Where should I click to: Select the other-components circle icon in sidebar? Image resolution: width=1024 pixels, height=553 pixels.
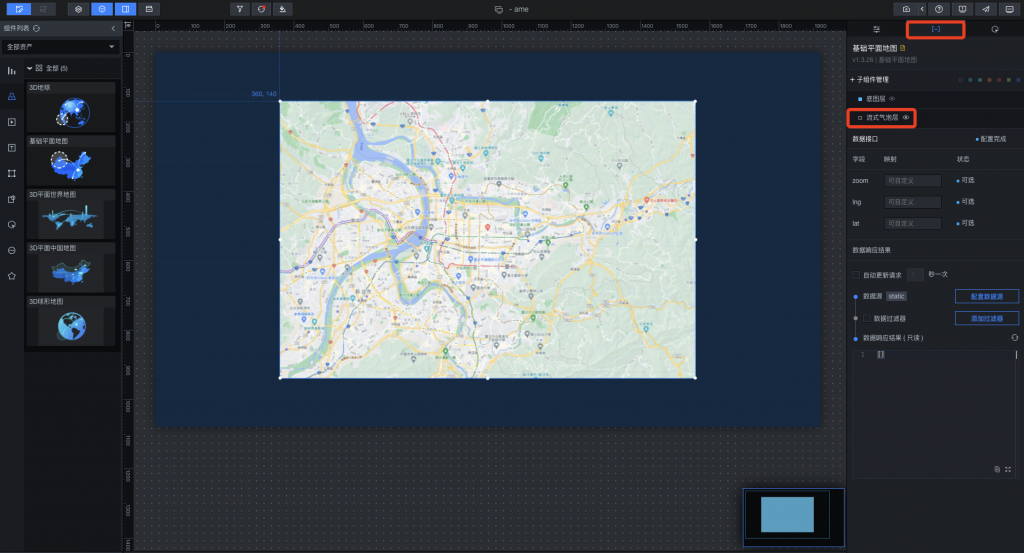click(x=12, y=250)
